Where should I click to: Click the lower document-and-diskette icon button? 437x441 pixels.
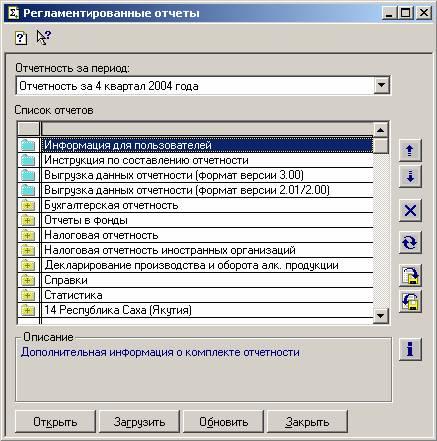coord(410,301)
